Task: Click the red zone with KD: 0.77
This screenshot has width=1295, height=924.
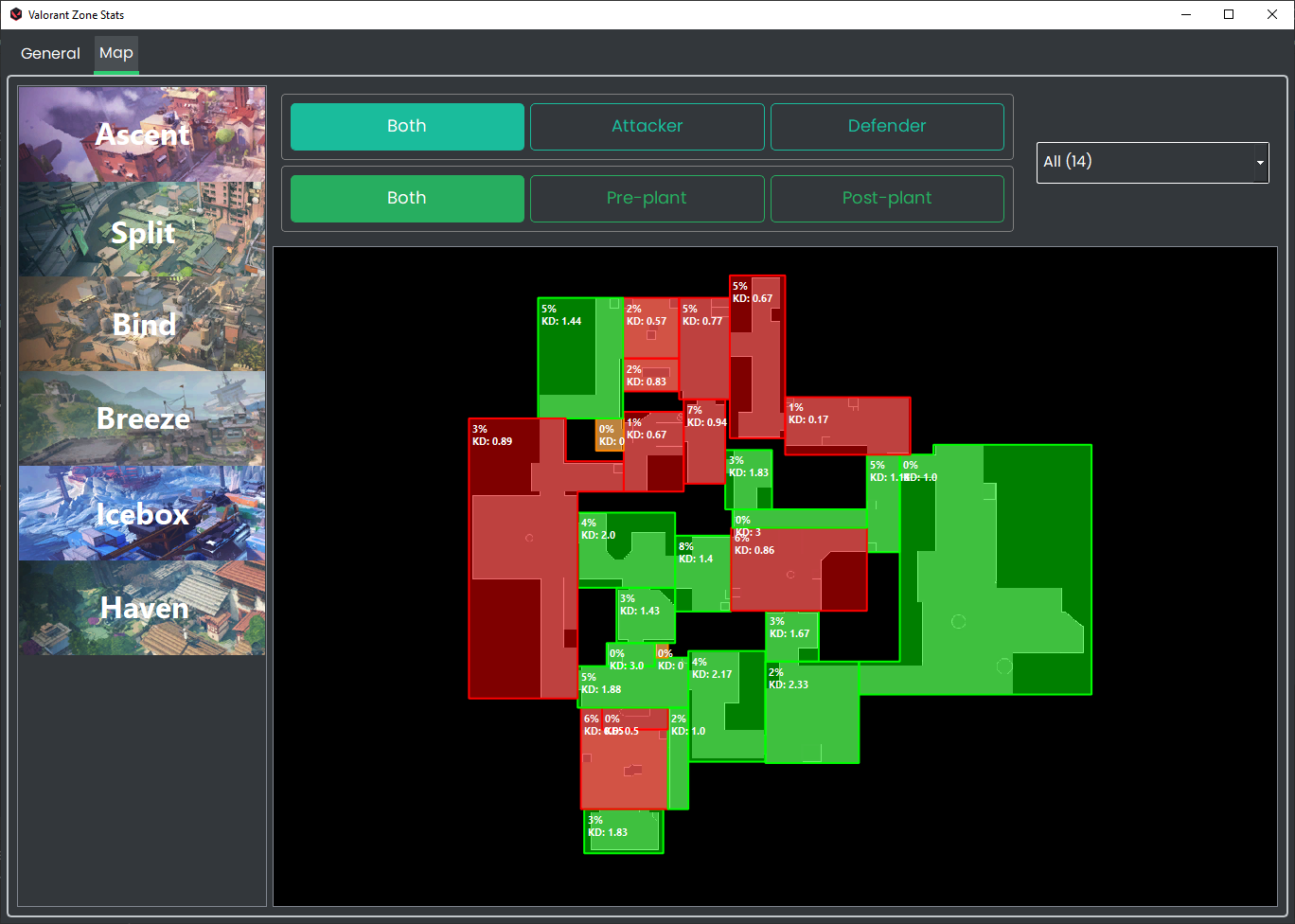Action: (704, 350)
